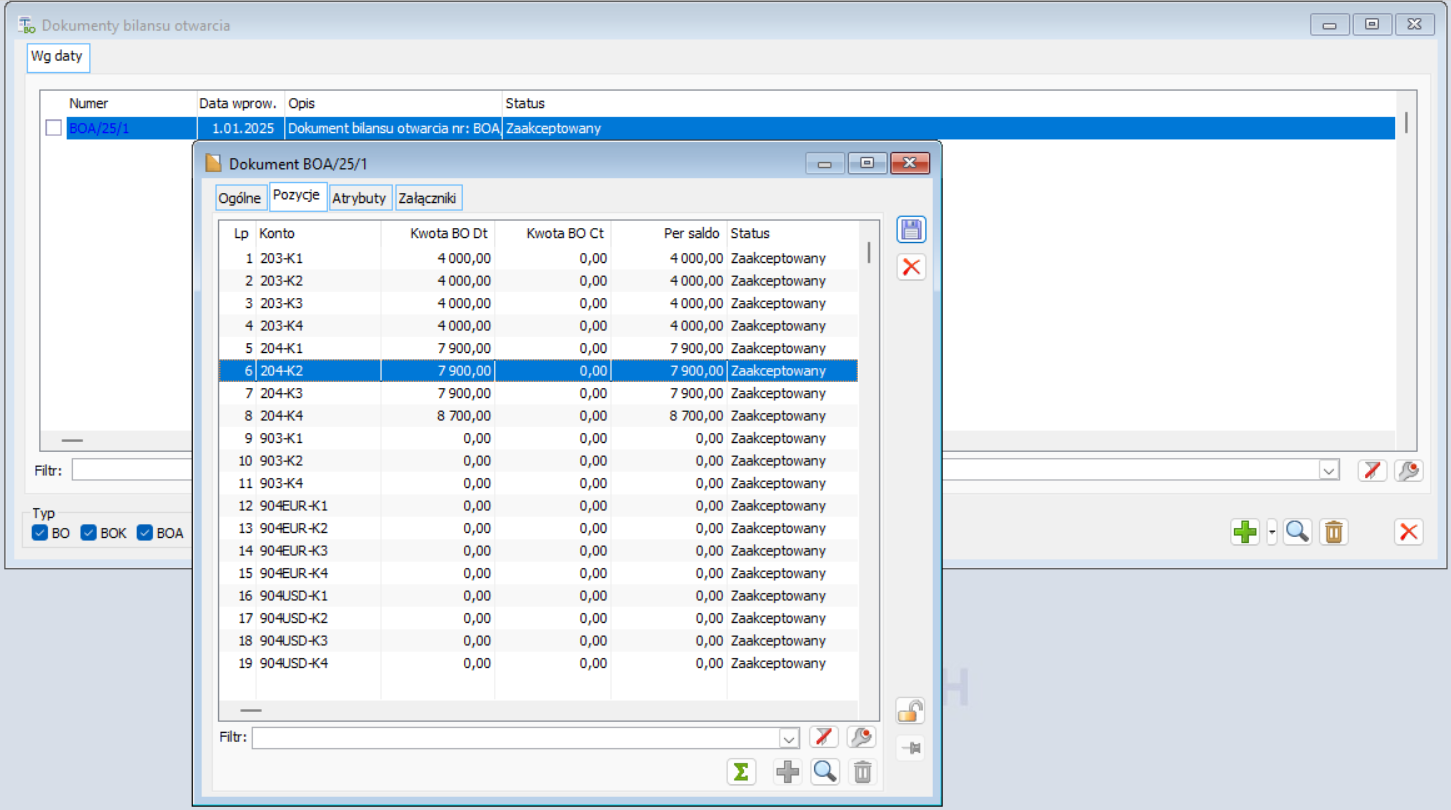Select row 1 with account 203-K1
This screenshot has height=810, width=1451.
coord(538,258)
